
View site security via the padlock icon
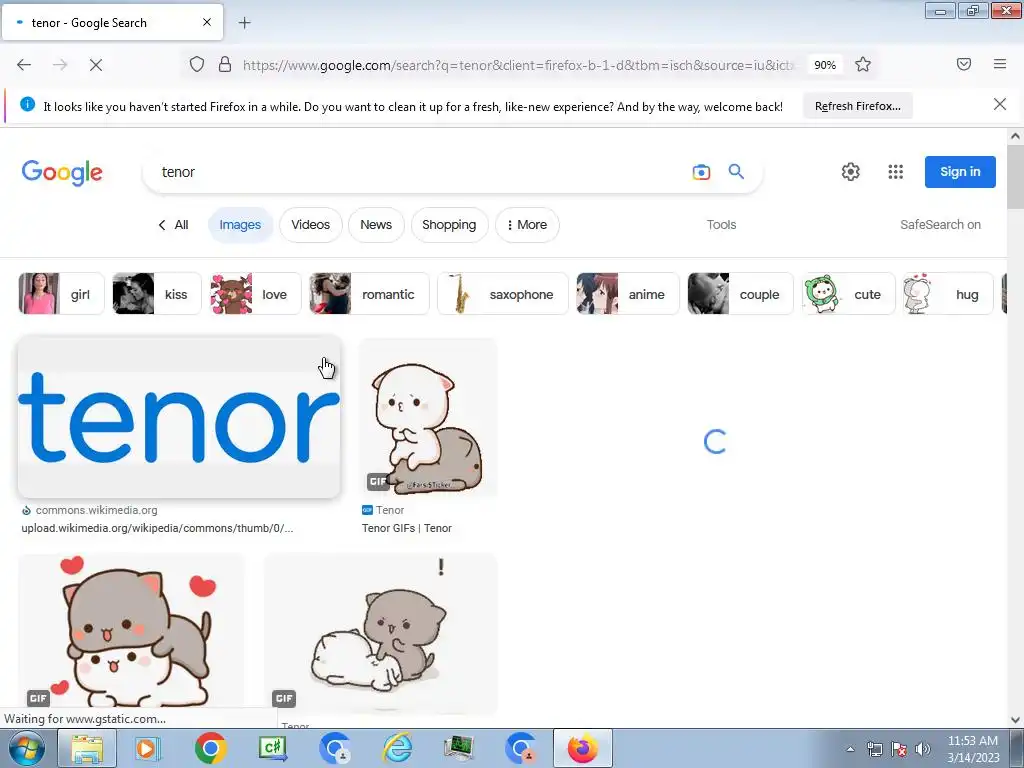click(x=225, y=65)
